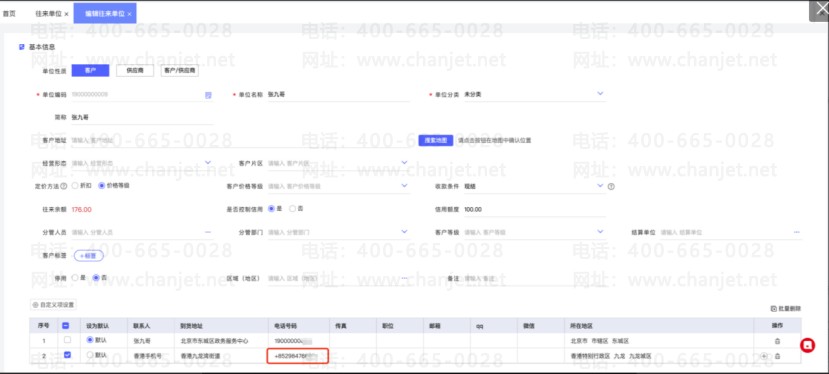Select the 编辑往来单位 tab

click(x=105, y=14)
